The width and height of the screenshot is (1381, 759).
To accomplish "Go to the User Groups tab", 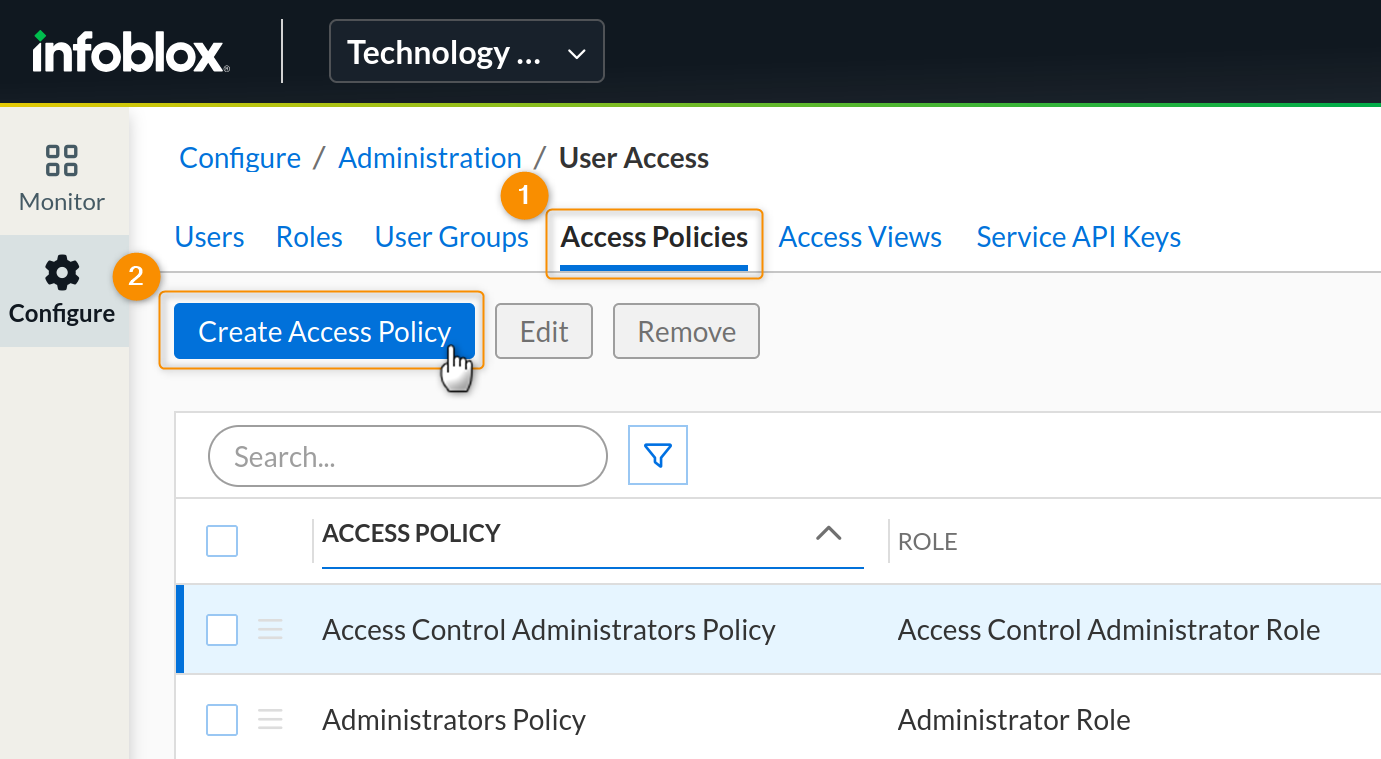I will (451, 237).
